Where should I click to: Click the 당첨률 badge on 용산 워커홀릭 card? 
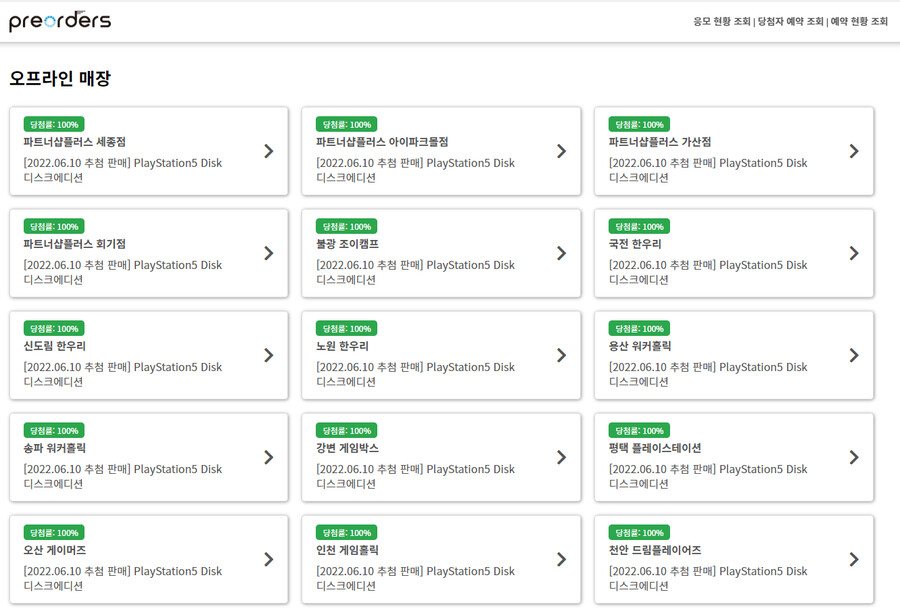pos(638,328)
